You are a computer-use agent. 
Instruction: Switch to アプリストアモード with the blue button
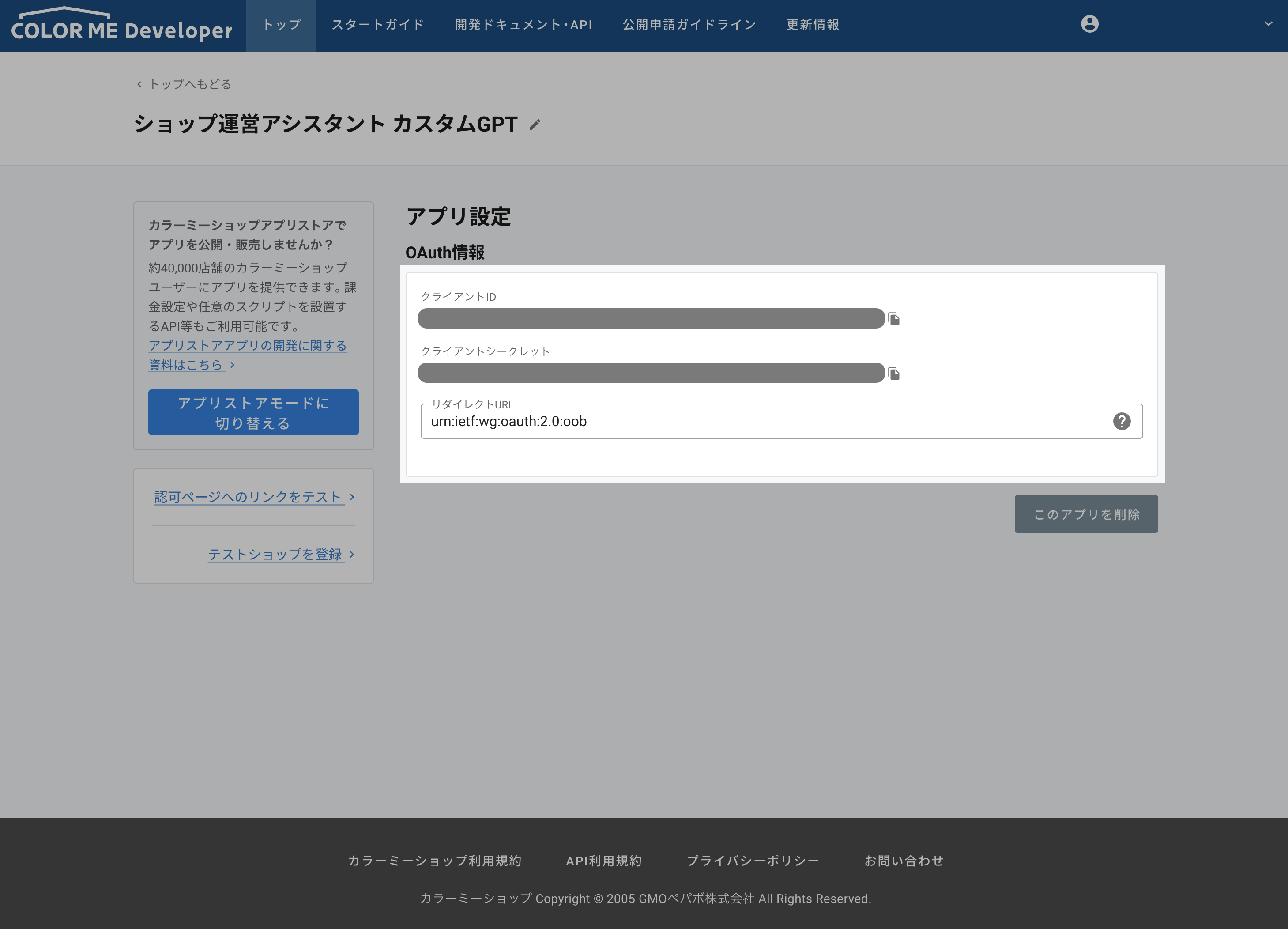[253, 412]
